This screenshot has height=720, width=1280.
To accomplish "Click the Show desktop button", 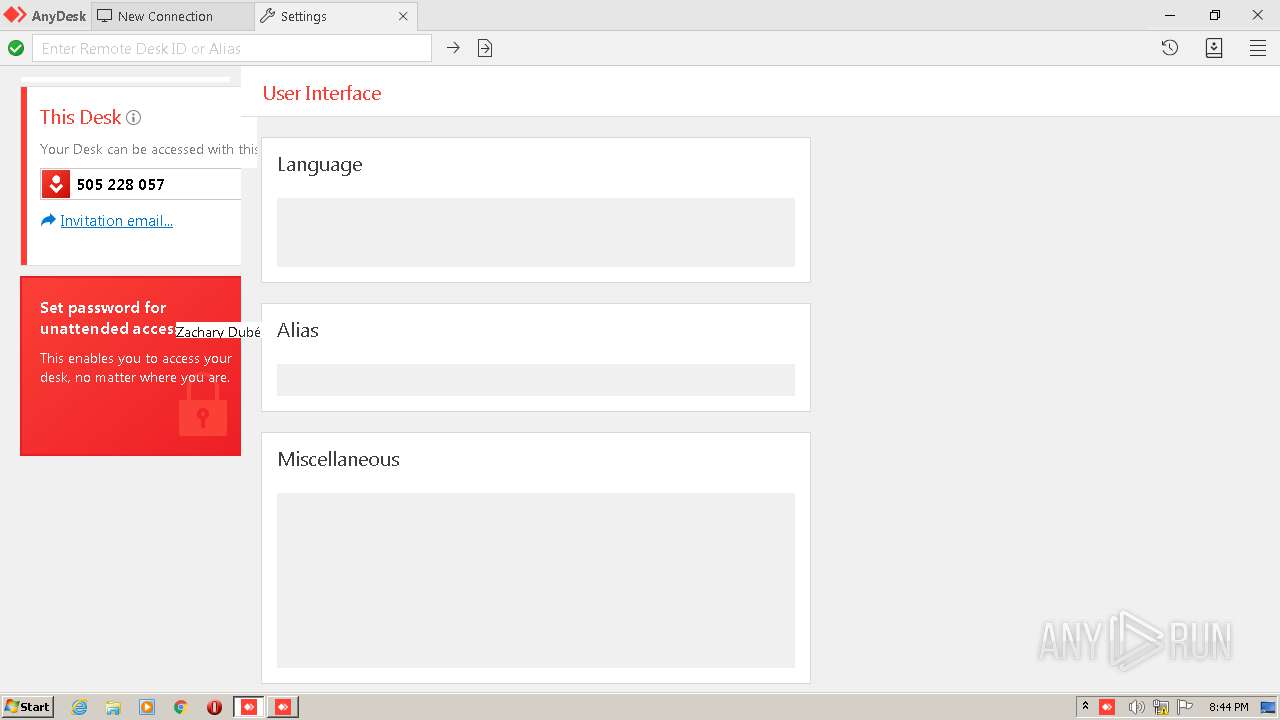I will pyautogui.click(x=1268, y=707).
